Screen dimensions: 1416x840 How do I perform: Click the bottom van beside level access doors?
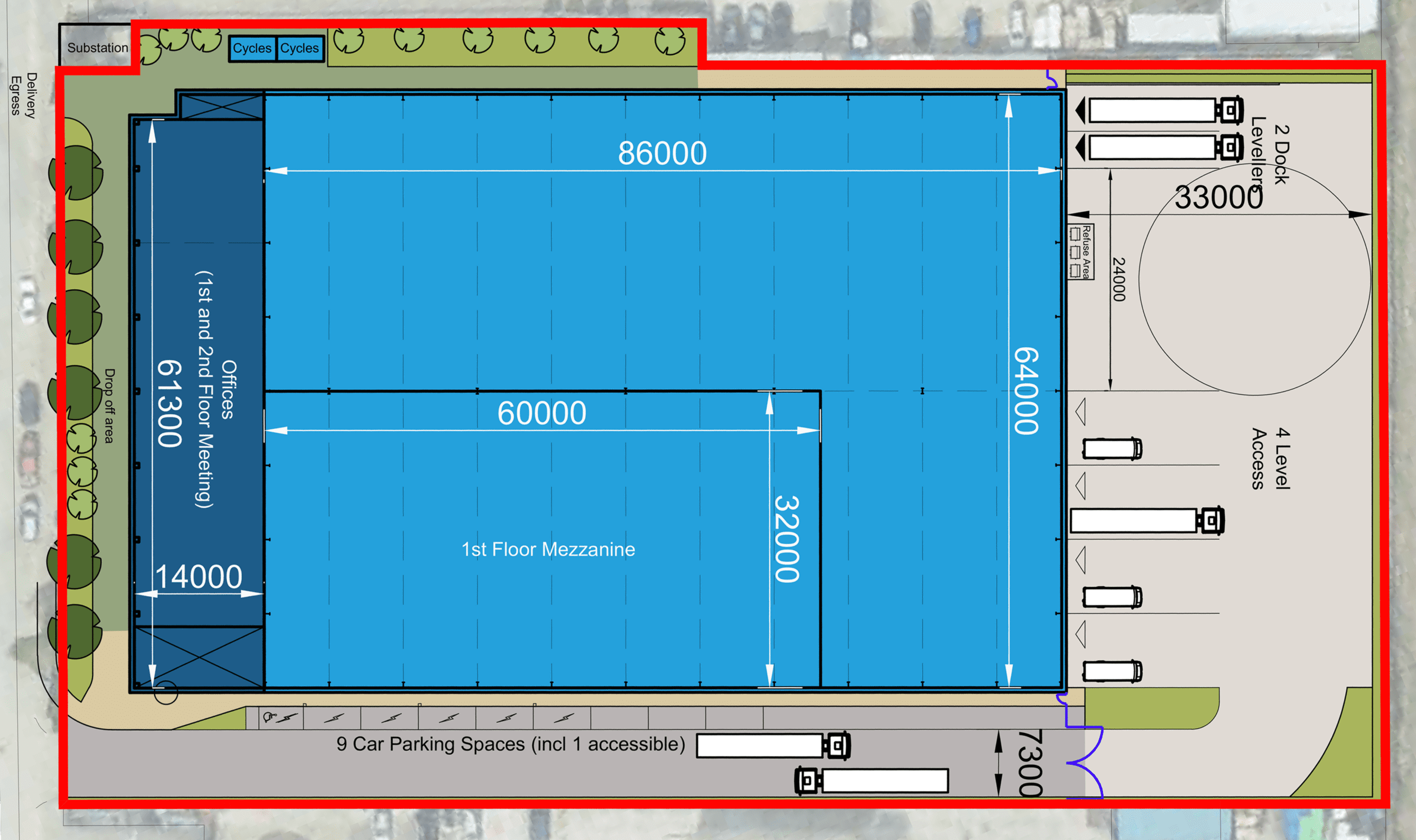[1111, 671]
